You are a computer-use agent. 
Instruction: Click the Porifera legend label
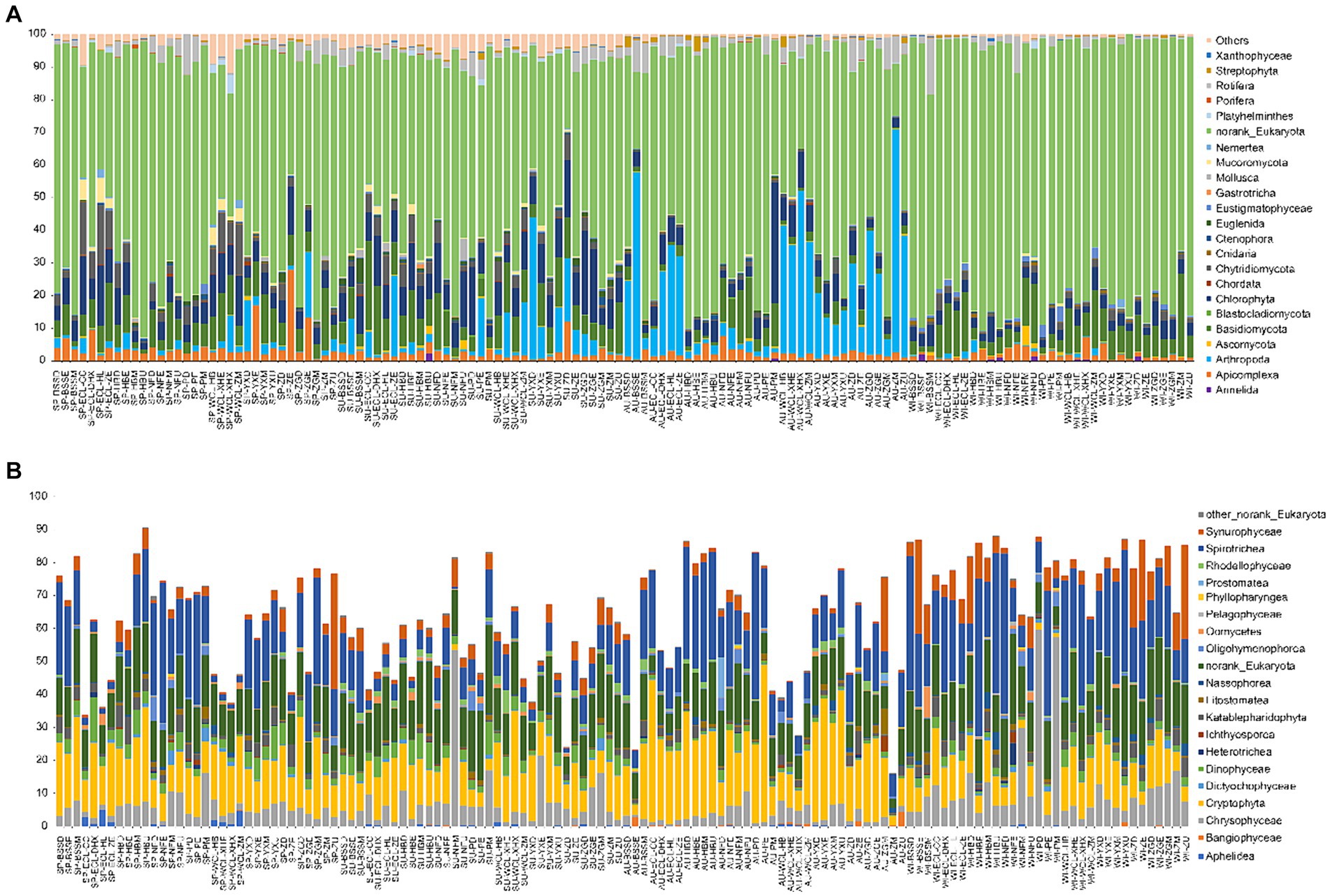point(1234,101)
